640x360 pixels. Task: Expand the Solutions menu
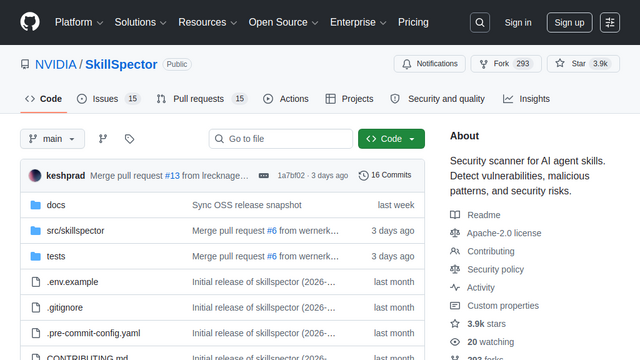[140, 22]
